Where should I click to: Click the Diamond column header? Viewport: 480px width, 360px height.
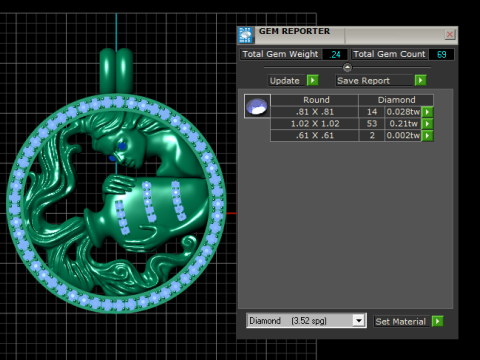(396, 100)
